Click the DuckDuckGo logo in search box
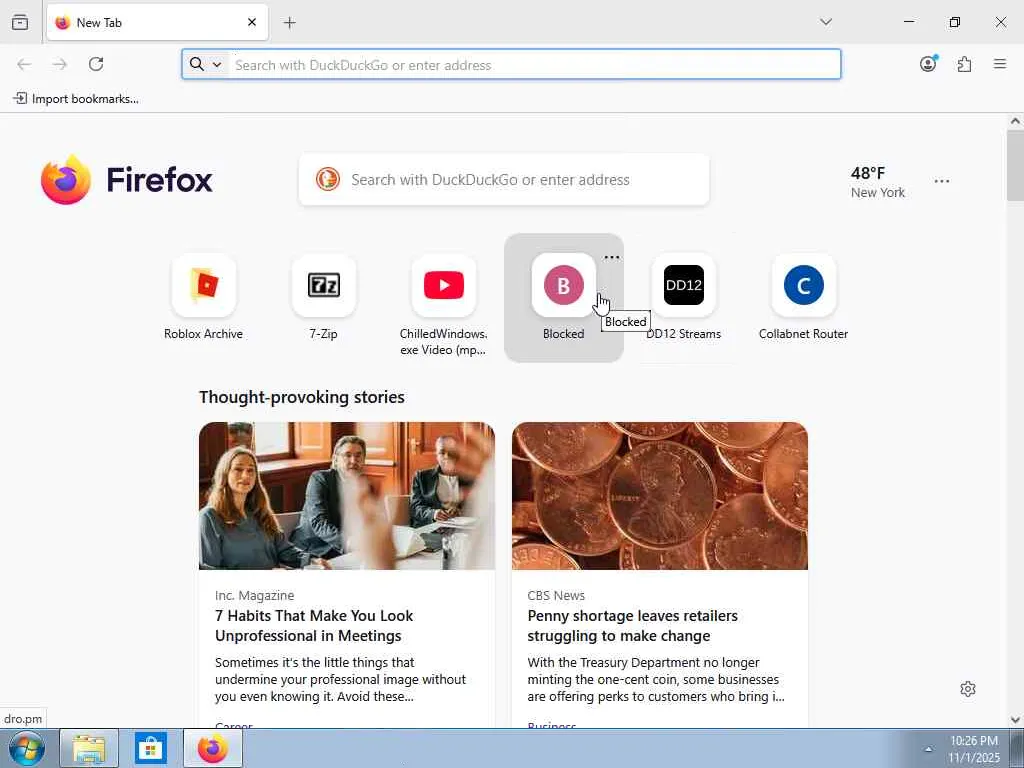Screen dimensions: 1024x768 click(x=328, y=179)
